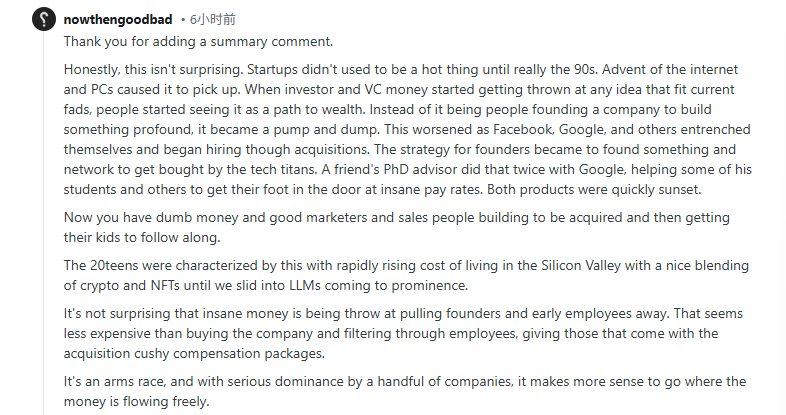The image size is (786, 415).
Task: Click the paragraph starting "Honestly, this isn't surprising"
Action: 400,130
